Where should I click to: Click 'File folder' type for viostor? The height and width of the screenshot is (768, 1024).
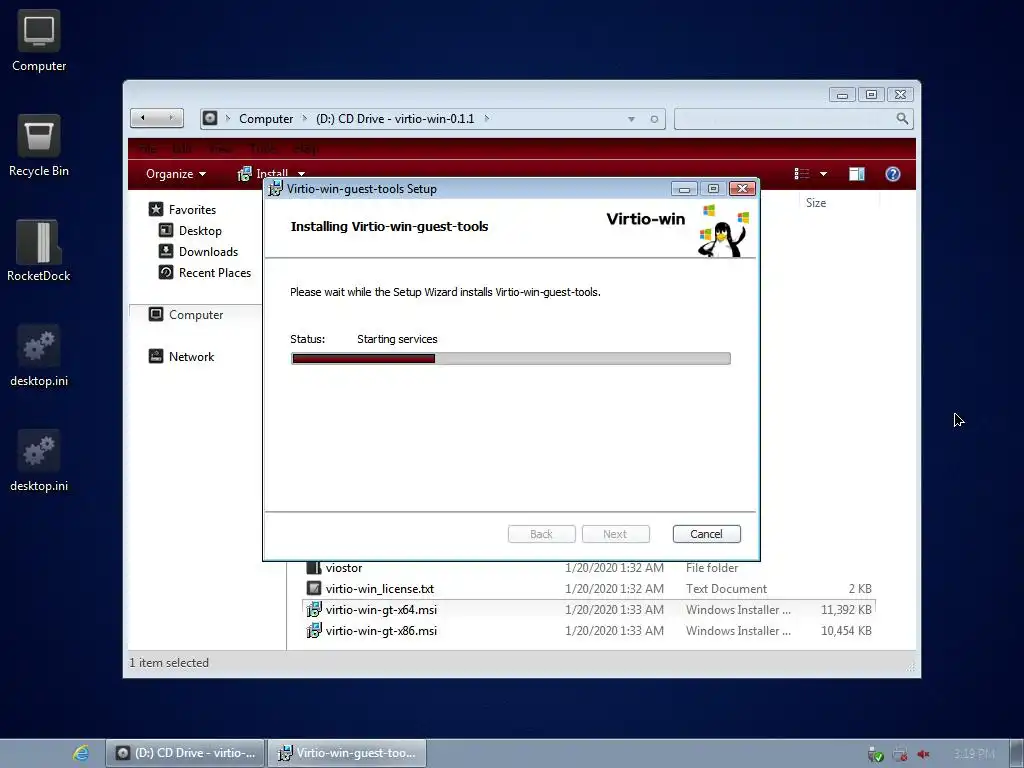click(x=712, y=568)
